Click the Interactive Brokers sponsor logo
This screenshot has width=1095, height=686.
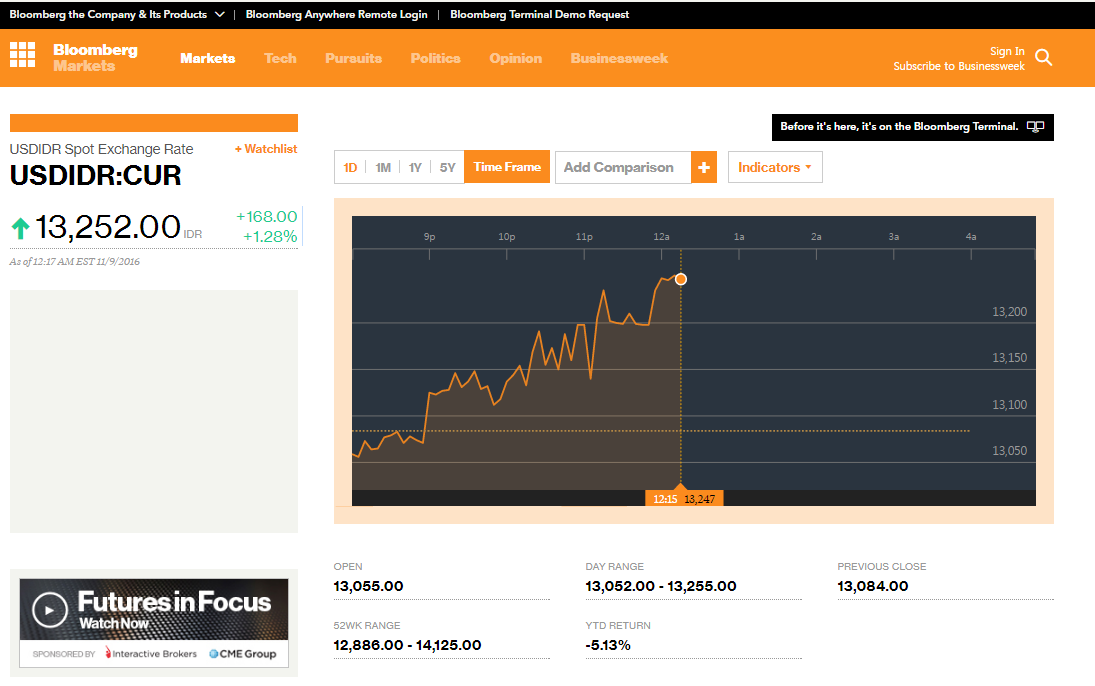[151, 654]
